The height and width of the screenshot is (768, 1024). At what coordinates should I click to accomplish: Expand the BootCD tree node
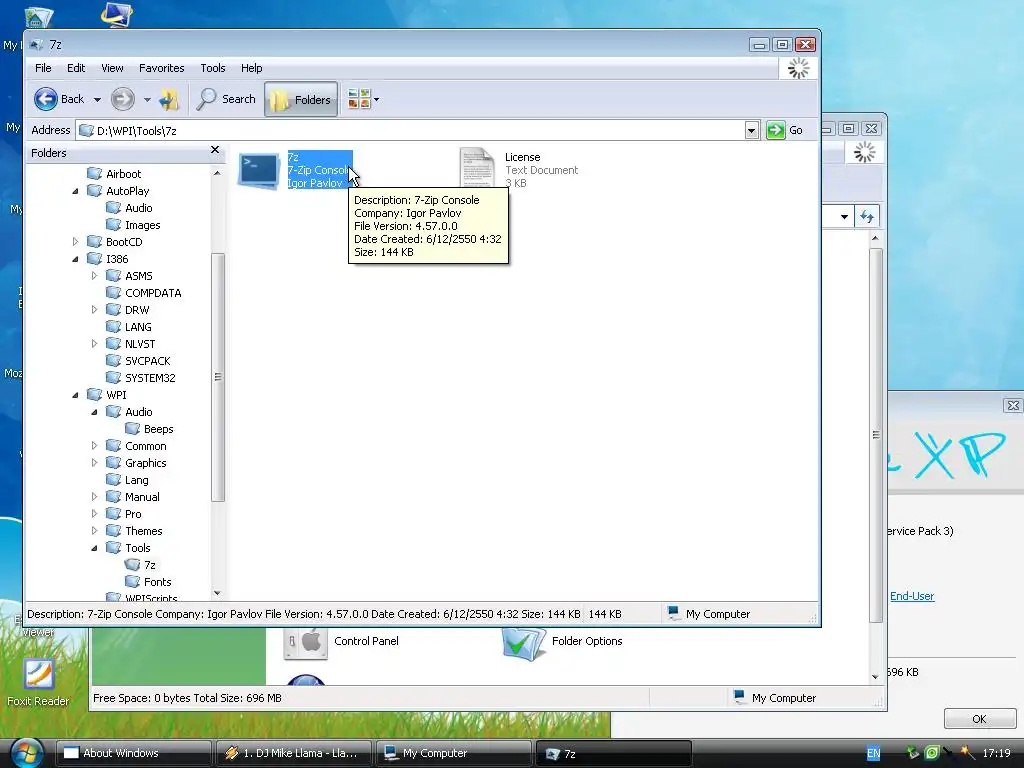tap(75, 242)
